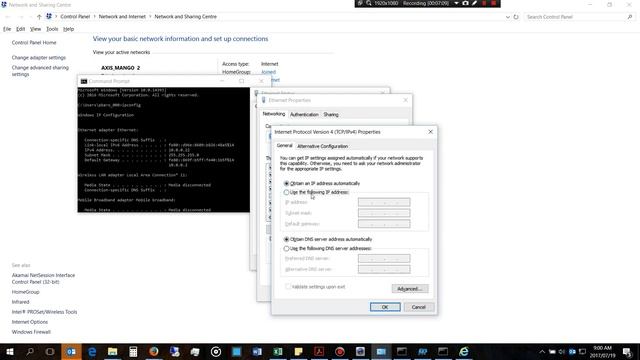Open Change advanced sharing settings
The width and height of the screenshot is (640, 360).
coord(40,71)
